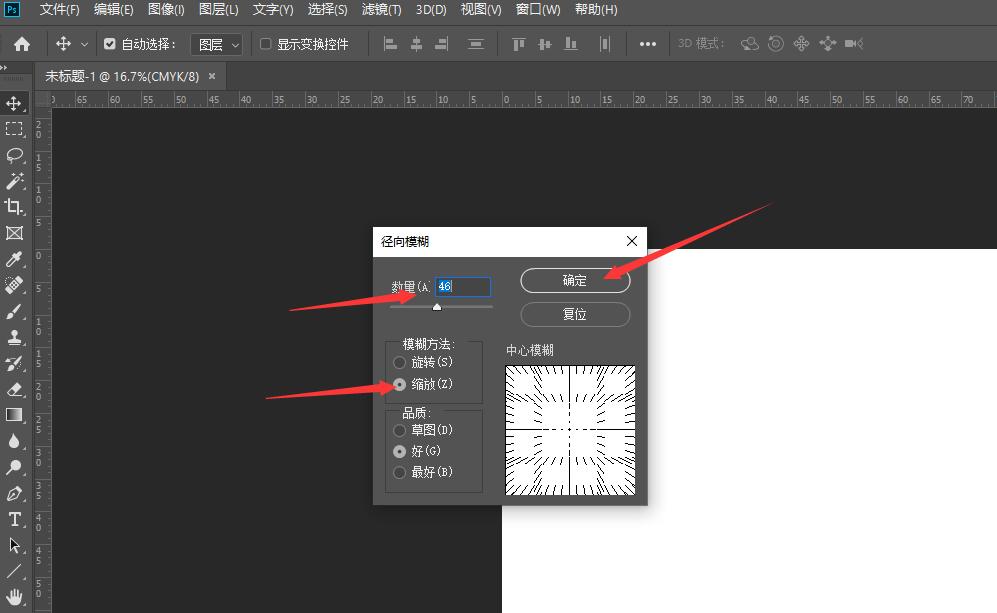Viewport: 997px width, 613px height.
Task: Select the Crop tool
Action: (15, 207)
